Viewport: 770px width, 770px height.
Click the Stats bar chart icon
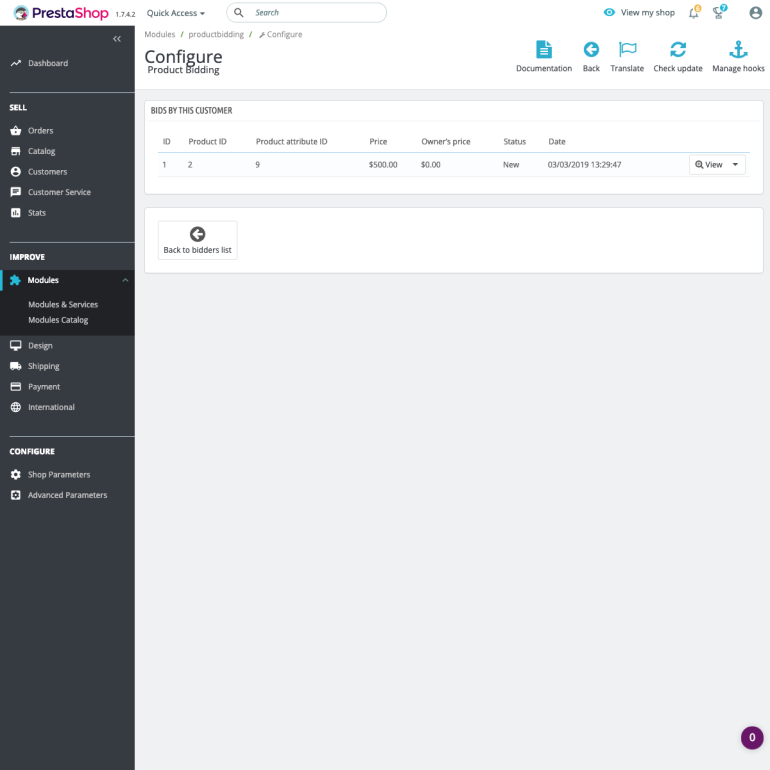[x=16, y=213]
